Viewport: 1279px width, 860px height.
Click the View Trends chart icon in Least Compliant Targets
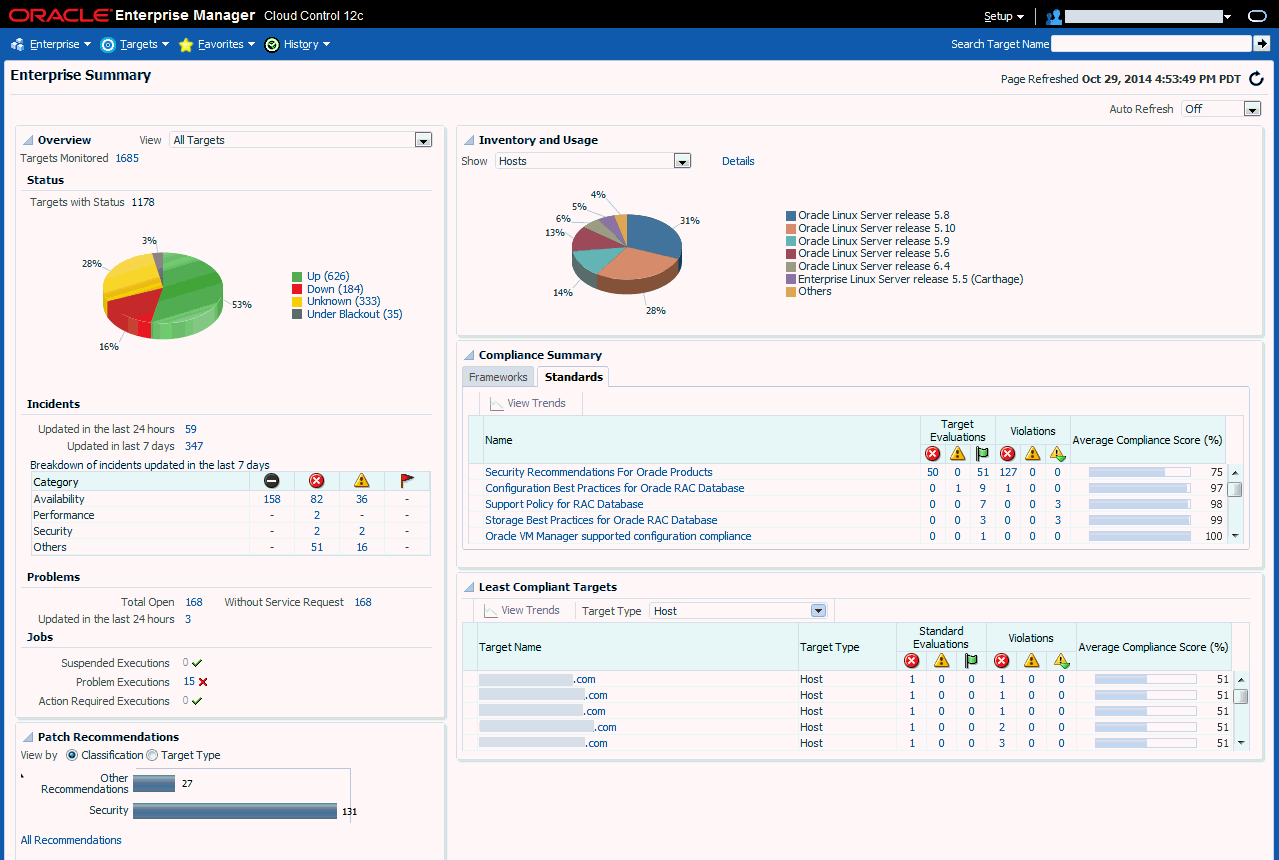(491, 611)
